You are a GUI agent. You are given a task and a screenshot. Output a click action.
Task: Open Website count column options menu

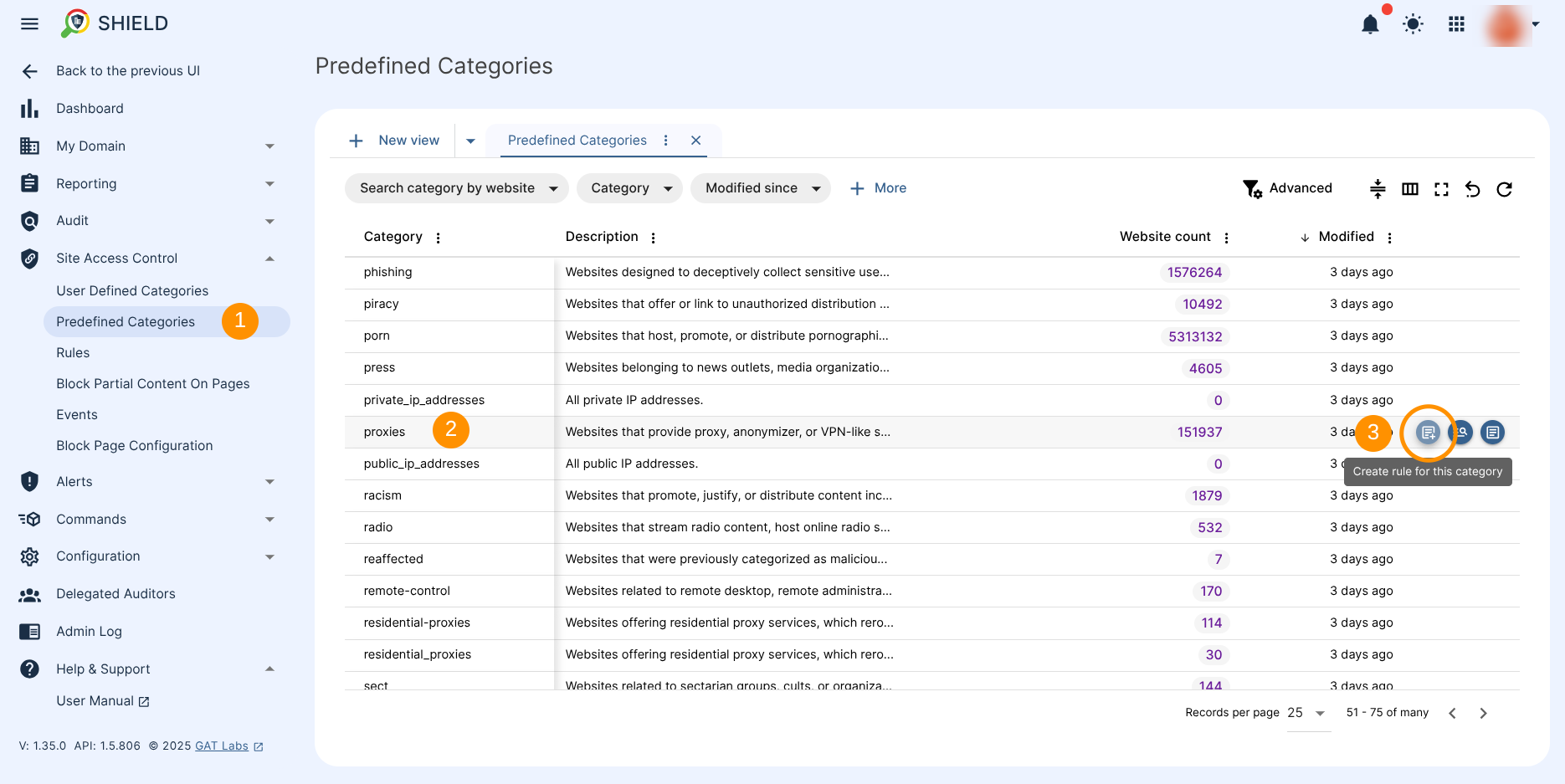[1226, 238]
